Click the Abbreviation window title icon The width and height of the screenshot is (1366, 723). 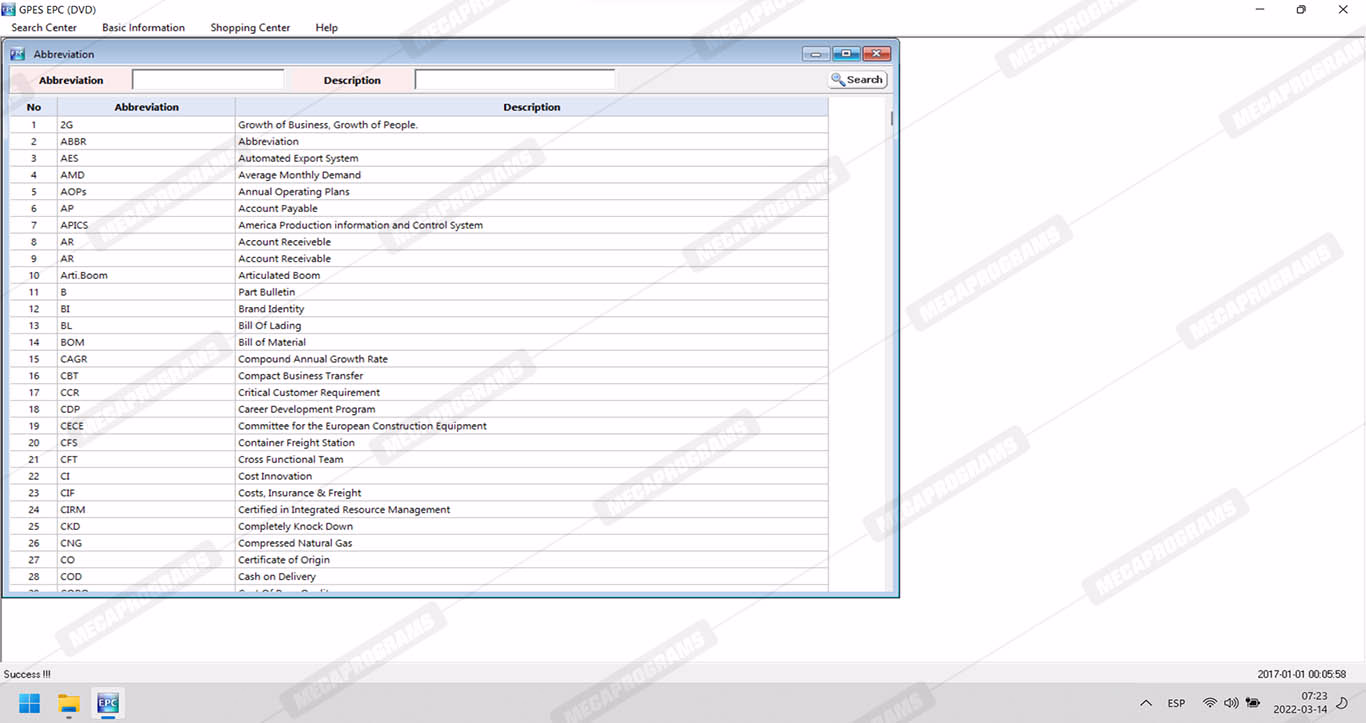[17, 54]
